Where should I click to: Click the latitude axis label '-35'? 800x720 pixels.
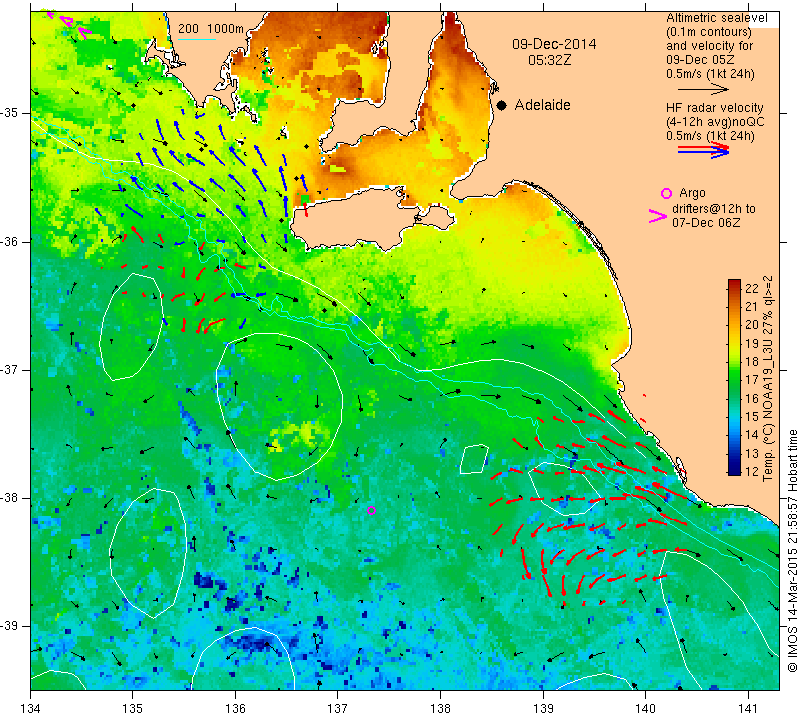point(10,113)
